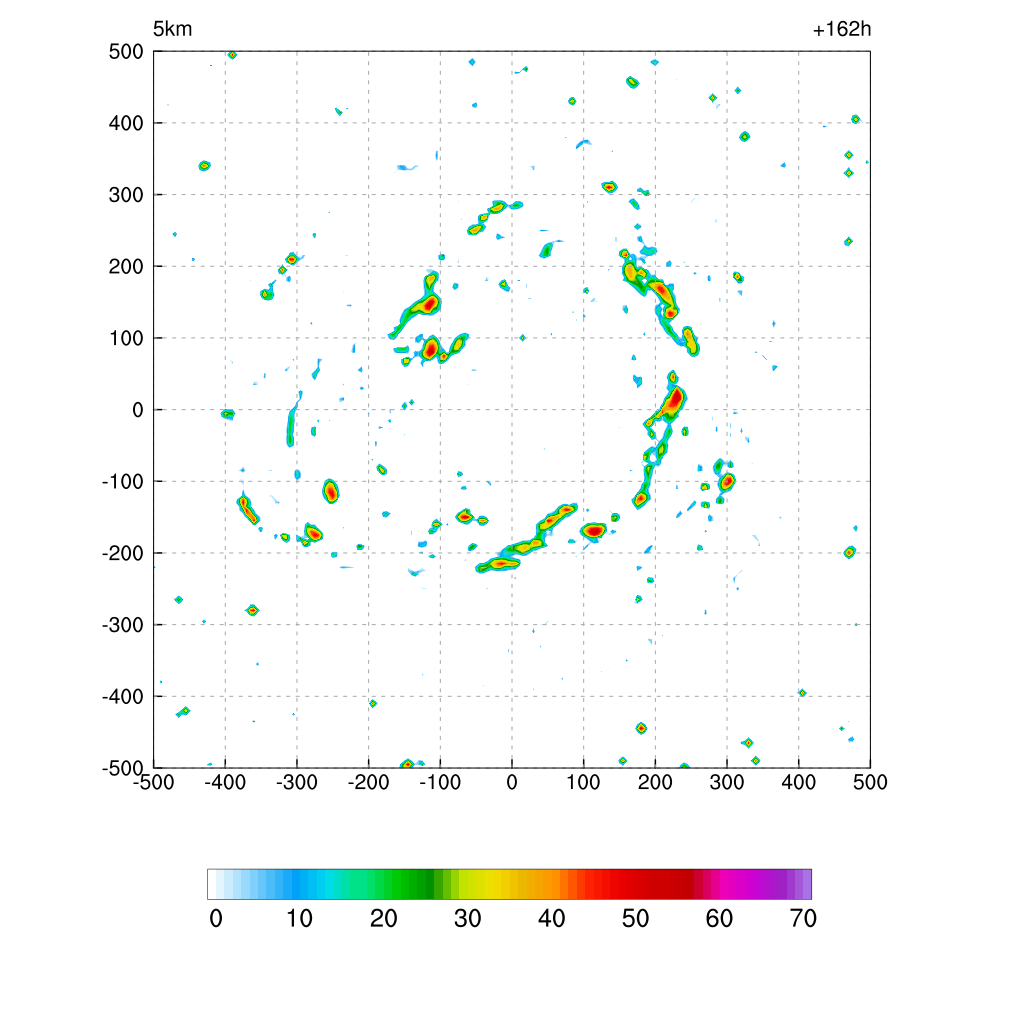Select the y-axis tick label 400
Image resolution: width=1024 pixels, height=1024 pixels.
tap(126, 123)
